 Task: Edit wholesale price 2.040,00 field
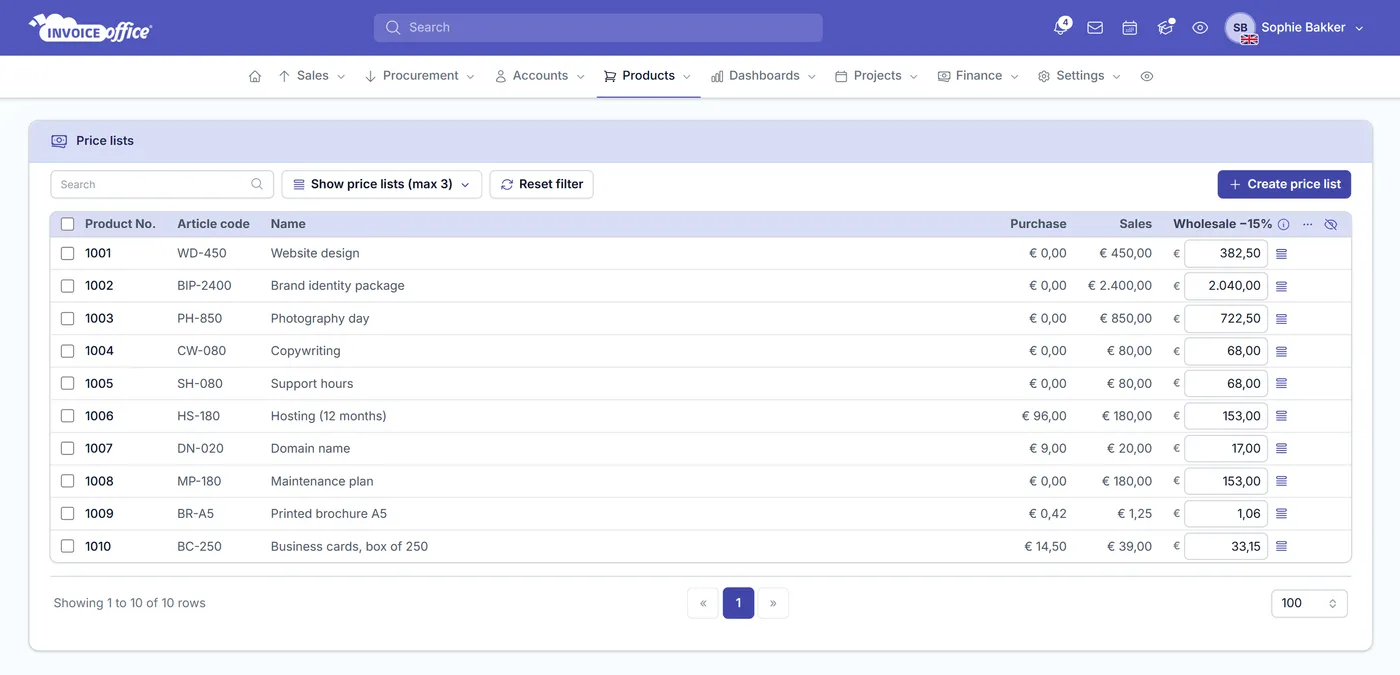click(x=1226, y=286)
